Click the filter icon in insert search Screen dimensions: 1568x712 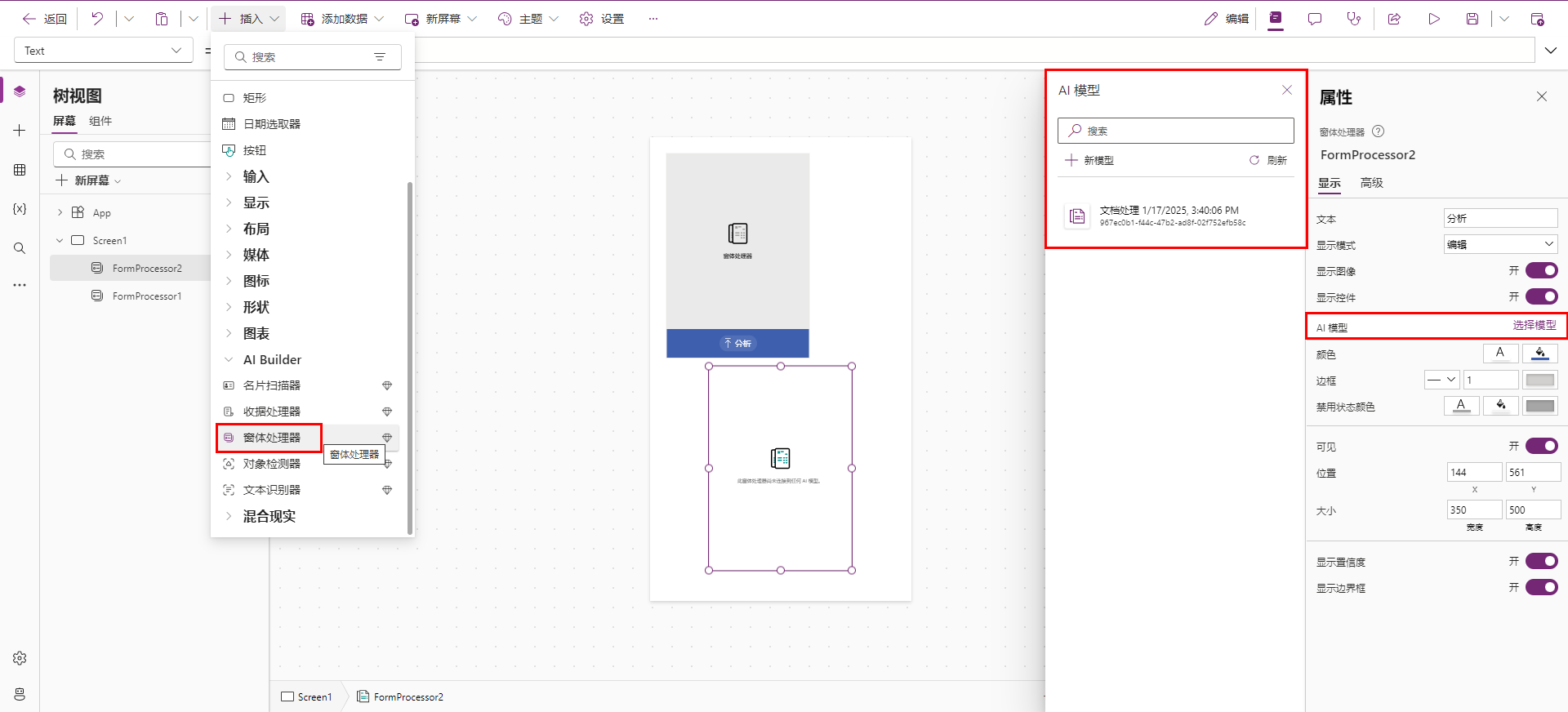click(x=380, y=57)
